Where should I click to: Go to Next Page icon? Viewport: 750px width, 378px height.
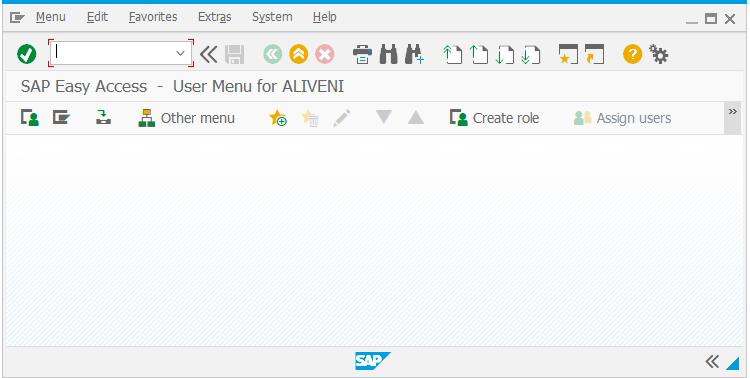(x=504, y=54)
